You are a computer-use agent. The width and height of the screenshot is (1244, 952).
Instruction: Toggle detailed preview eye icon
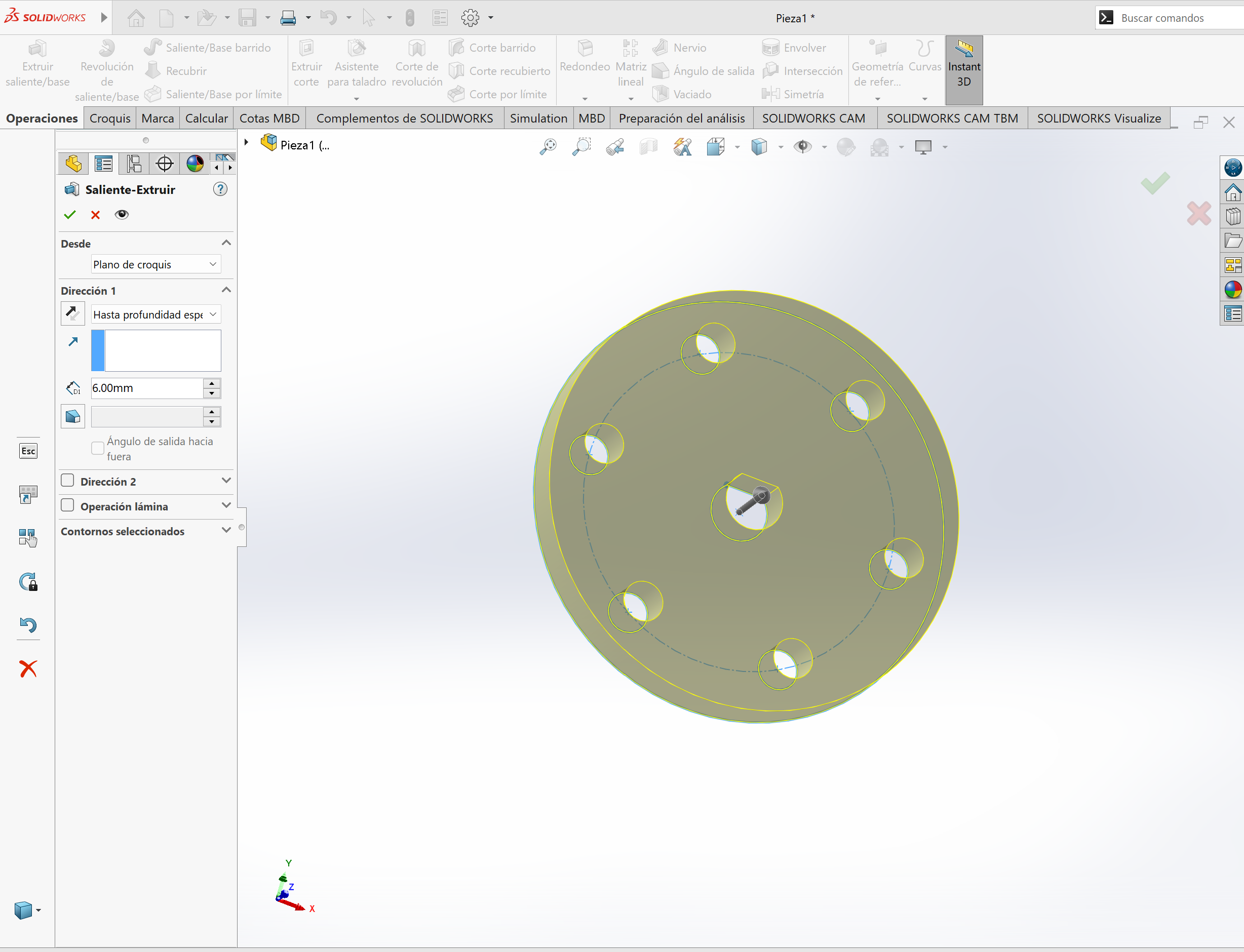point(121,215)
